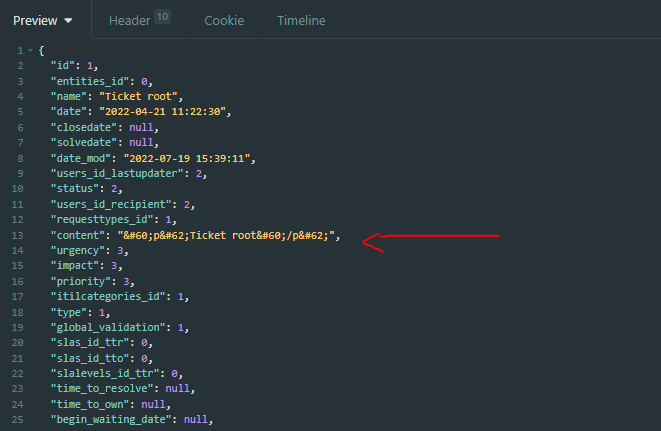661x431 pixels.
Task: Select the "closedate" key
Action: [84, 127]
